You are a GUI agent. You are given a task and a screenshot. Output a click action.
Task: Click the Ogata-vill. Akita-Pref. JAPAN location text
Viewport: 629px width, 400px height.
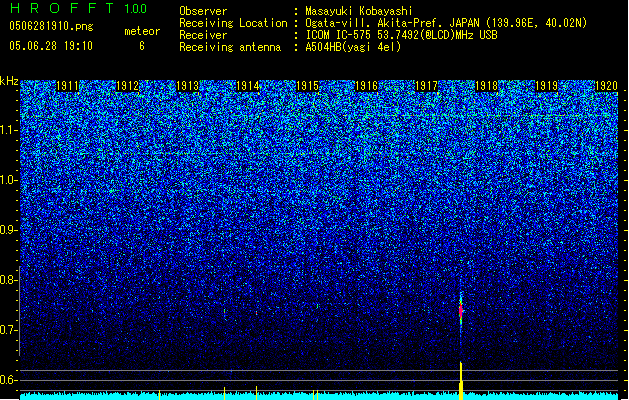446,23
